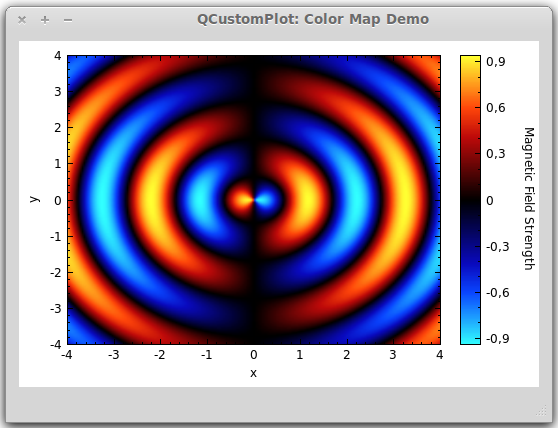Close the Color Map Demo window
The height and width of the screenshot is (428, 558).
tap(22, 20)
